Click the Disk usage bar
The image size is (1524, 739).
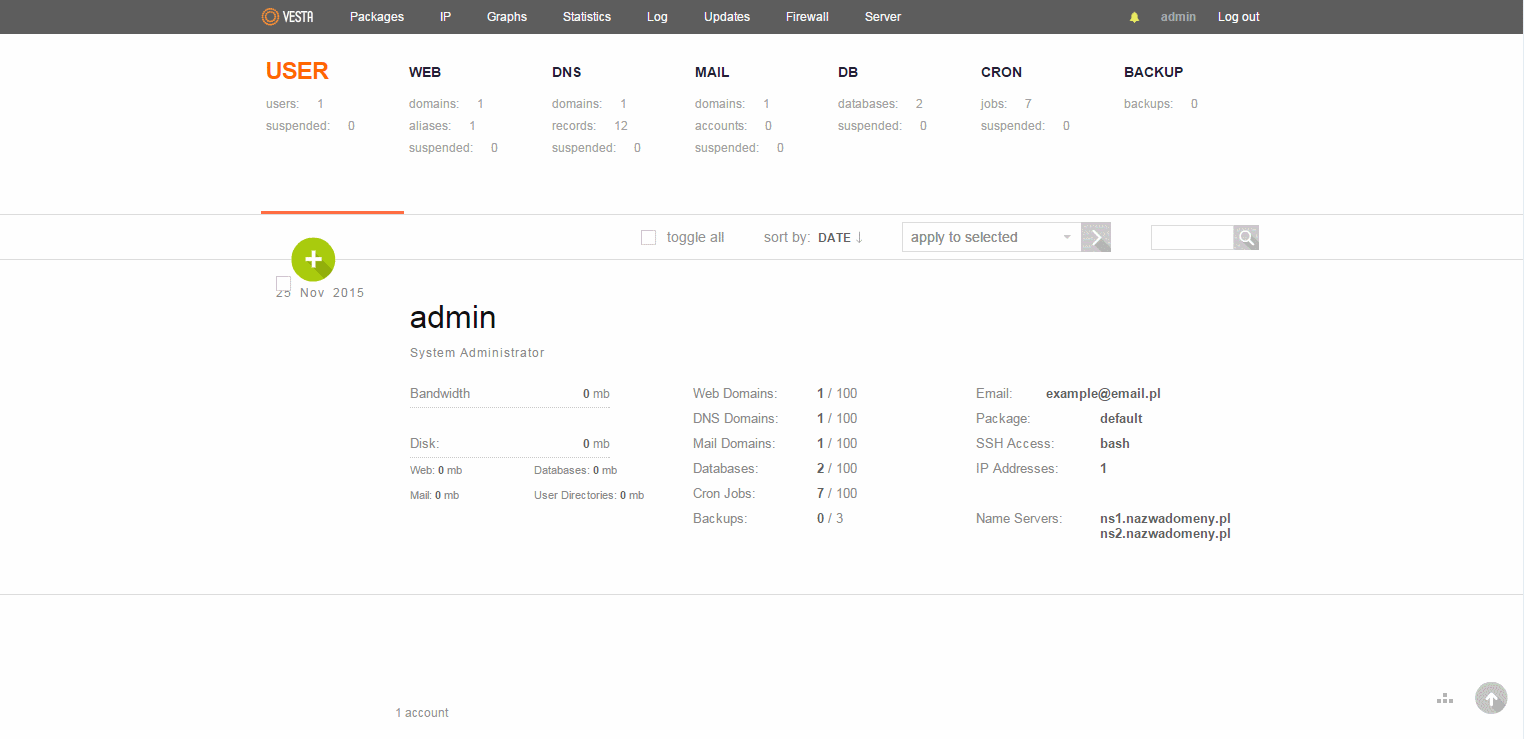coord(510,457)
